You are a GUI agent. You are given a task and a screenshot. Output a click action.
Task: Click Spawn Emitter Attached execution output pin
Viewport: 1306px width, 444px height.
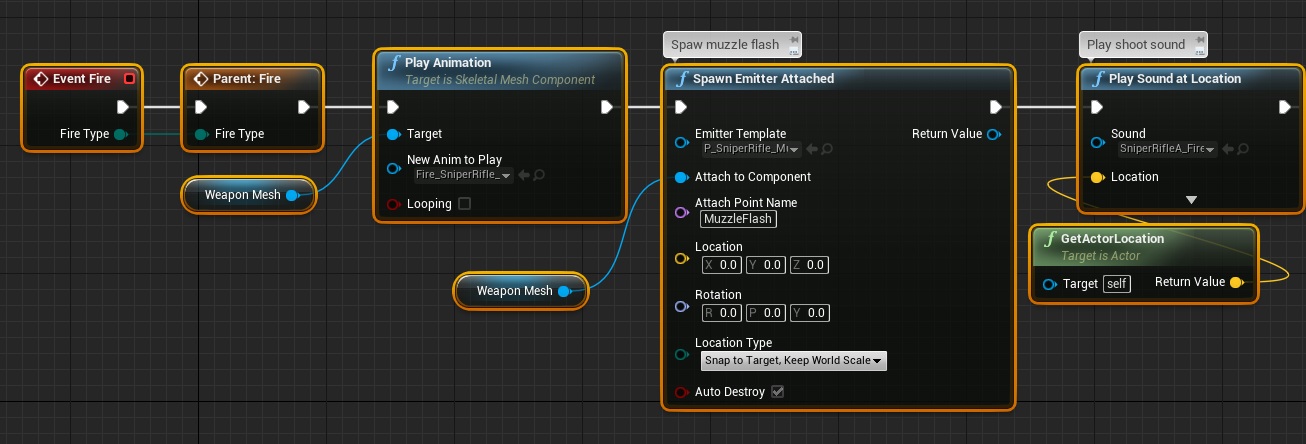click(996, 107)
